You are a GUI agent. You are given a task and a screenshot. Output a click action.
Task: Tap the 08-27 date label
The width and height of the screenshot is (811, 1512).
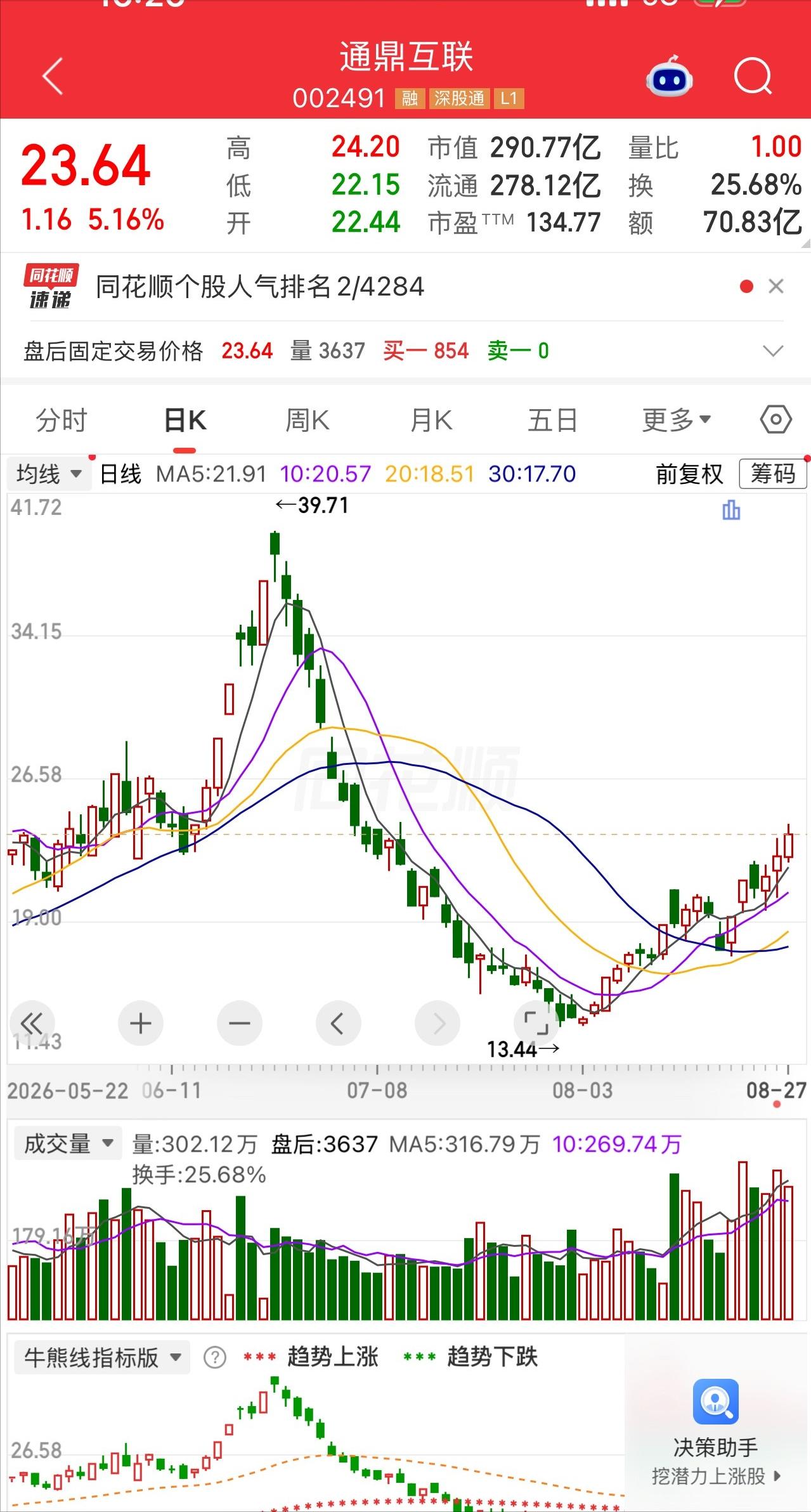[x=776, y=1090]
